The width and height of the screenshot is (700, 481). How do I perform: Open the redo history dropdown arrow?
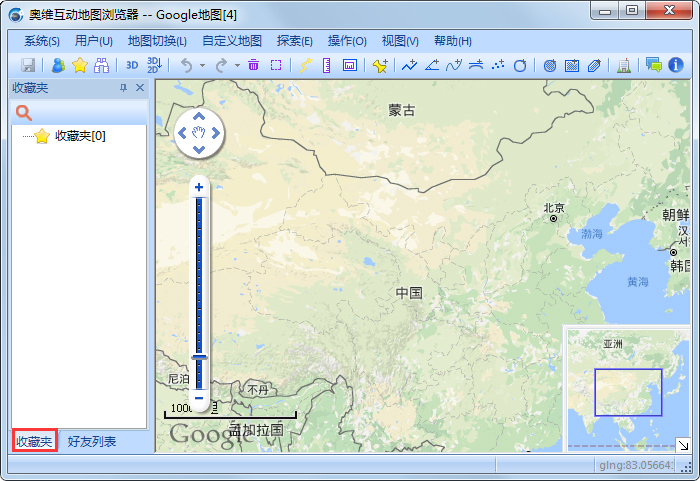(x=237, y=66)
